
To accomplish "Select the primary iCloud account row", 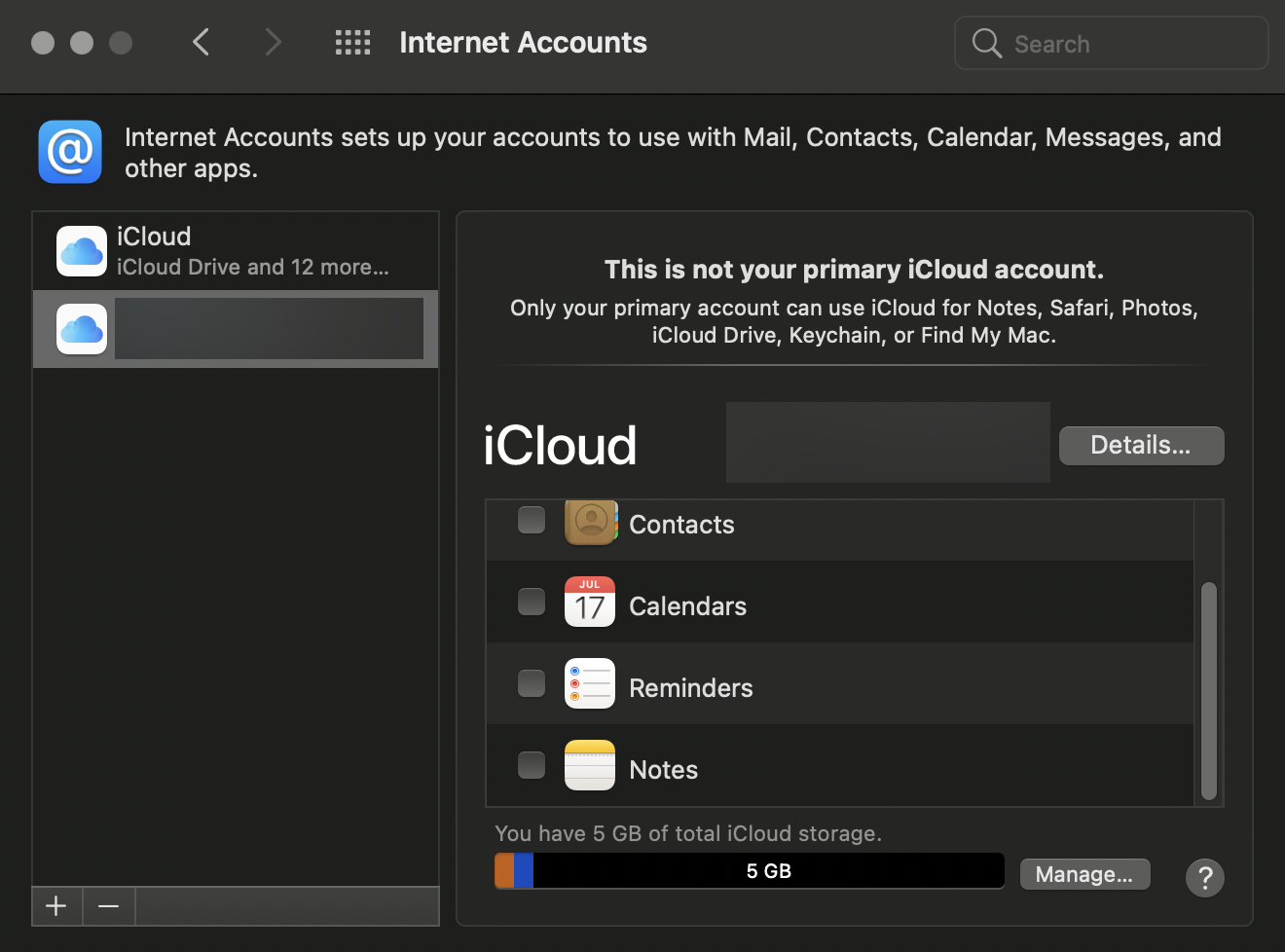I will pyautogui.click(x=236, y=251).
